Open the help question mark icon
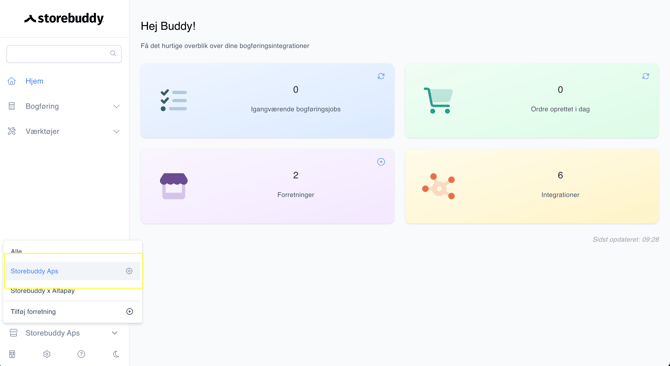This screenshot has height=366, width=670. 81,354
